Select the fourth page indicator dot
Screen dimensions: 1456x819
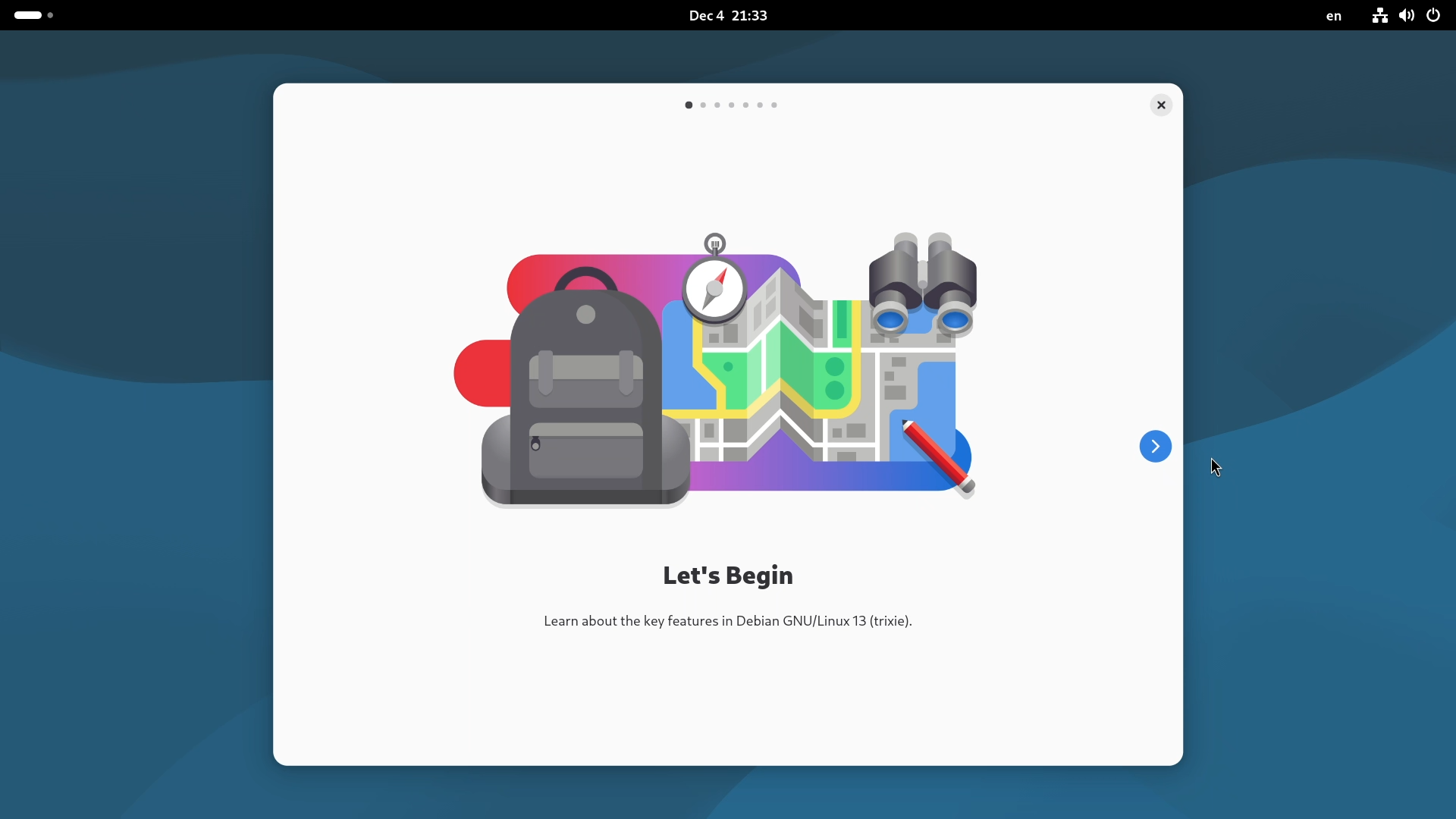(731, 105)
